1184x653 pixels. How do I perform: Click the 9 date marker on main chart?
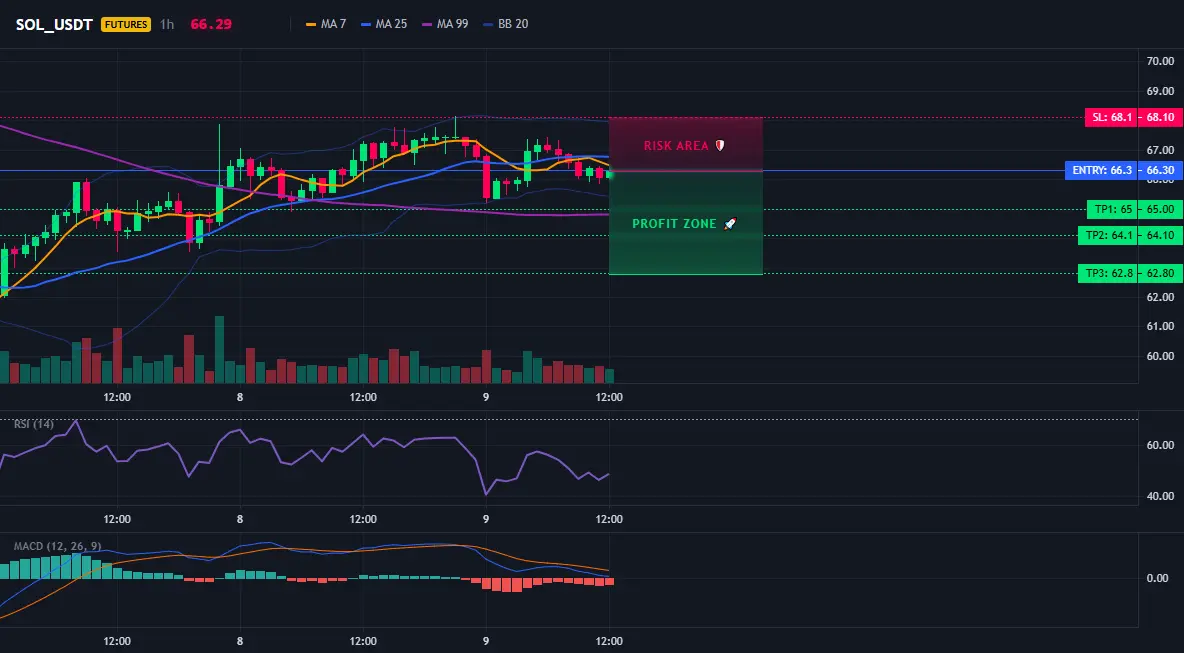(486, 397)
